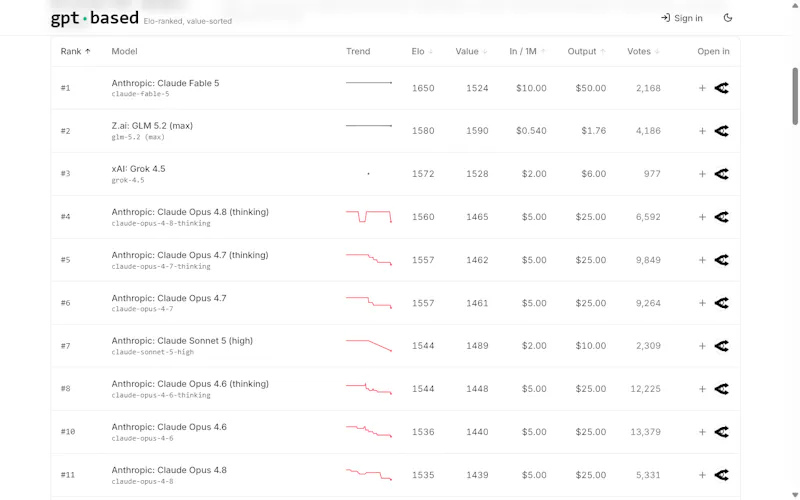Screen dimensions: 800x500
Task: Click the input price $0.540
Action: 531,131
